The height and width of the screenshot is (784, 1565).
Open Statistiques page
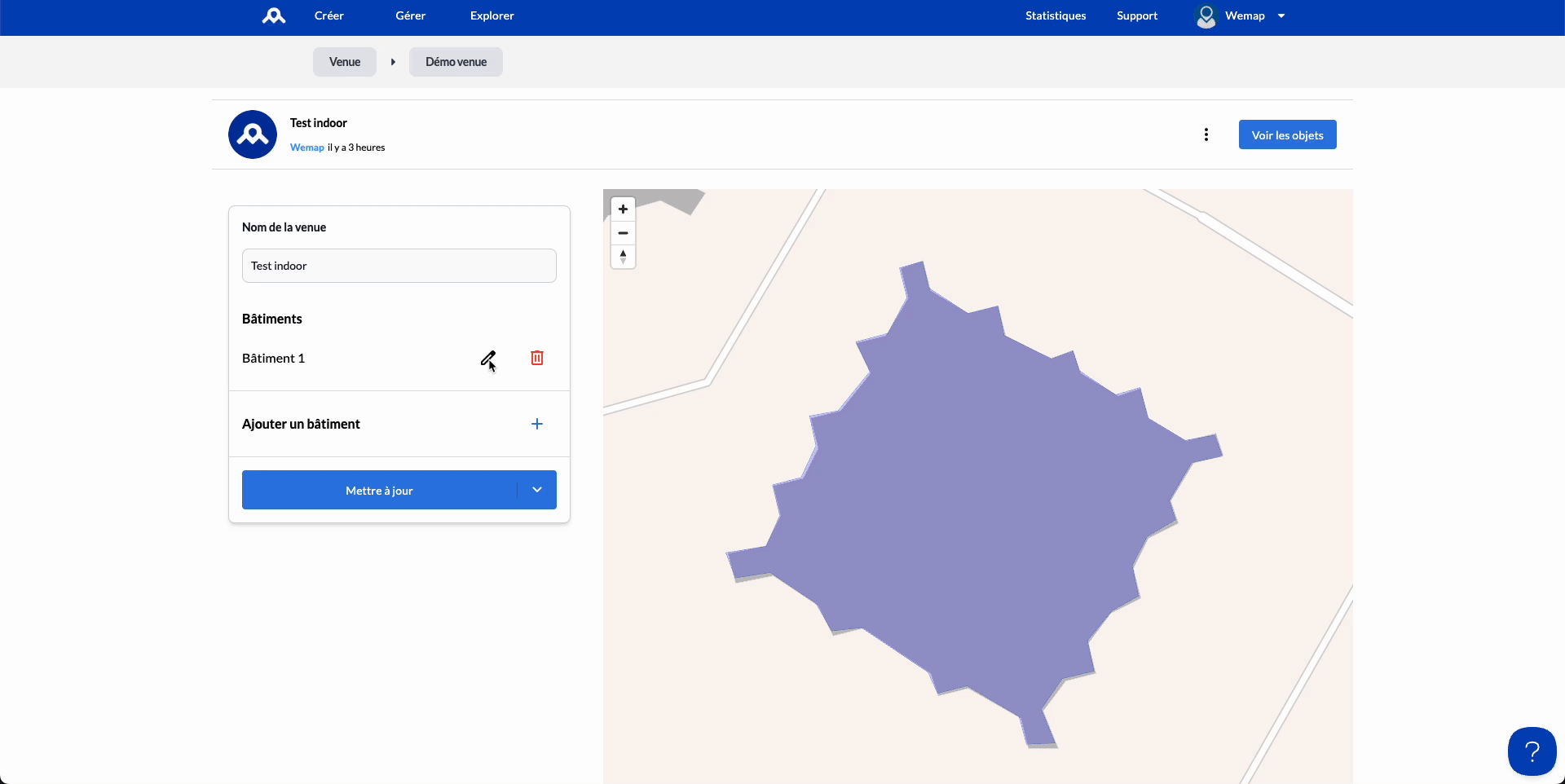tap(1056, 15)
